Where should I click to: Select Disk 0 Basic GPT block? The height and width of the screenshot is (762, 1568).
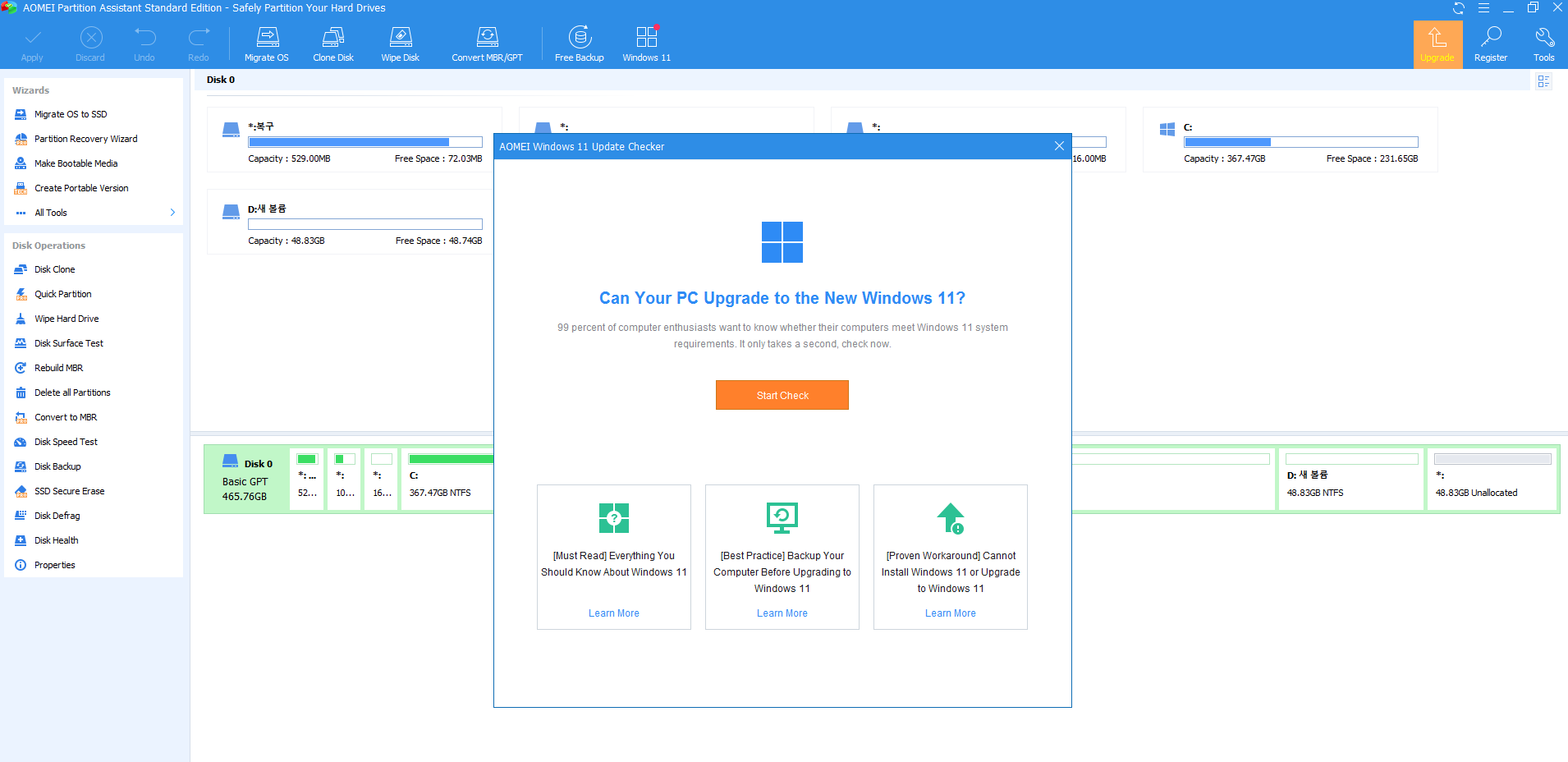pyautogui.click(x=246, y=480)
